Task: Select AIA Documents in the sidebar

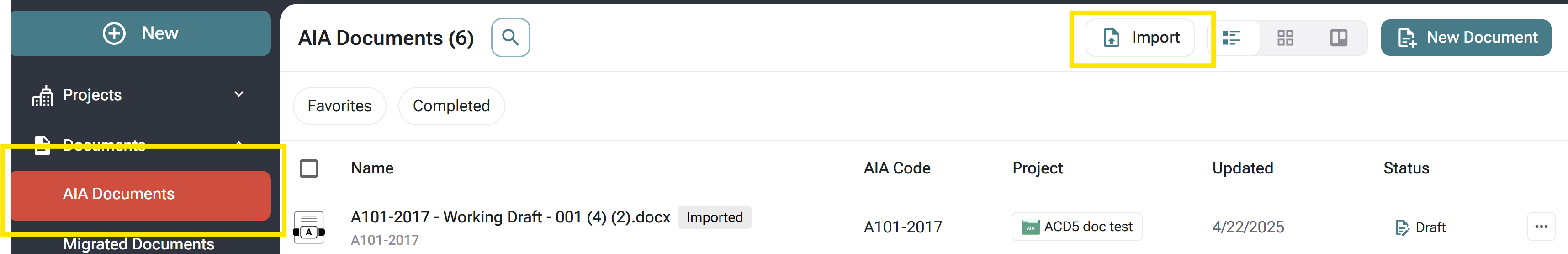Action: 141,195
